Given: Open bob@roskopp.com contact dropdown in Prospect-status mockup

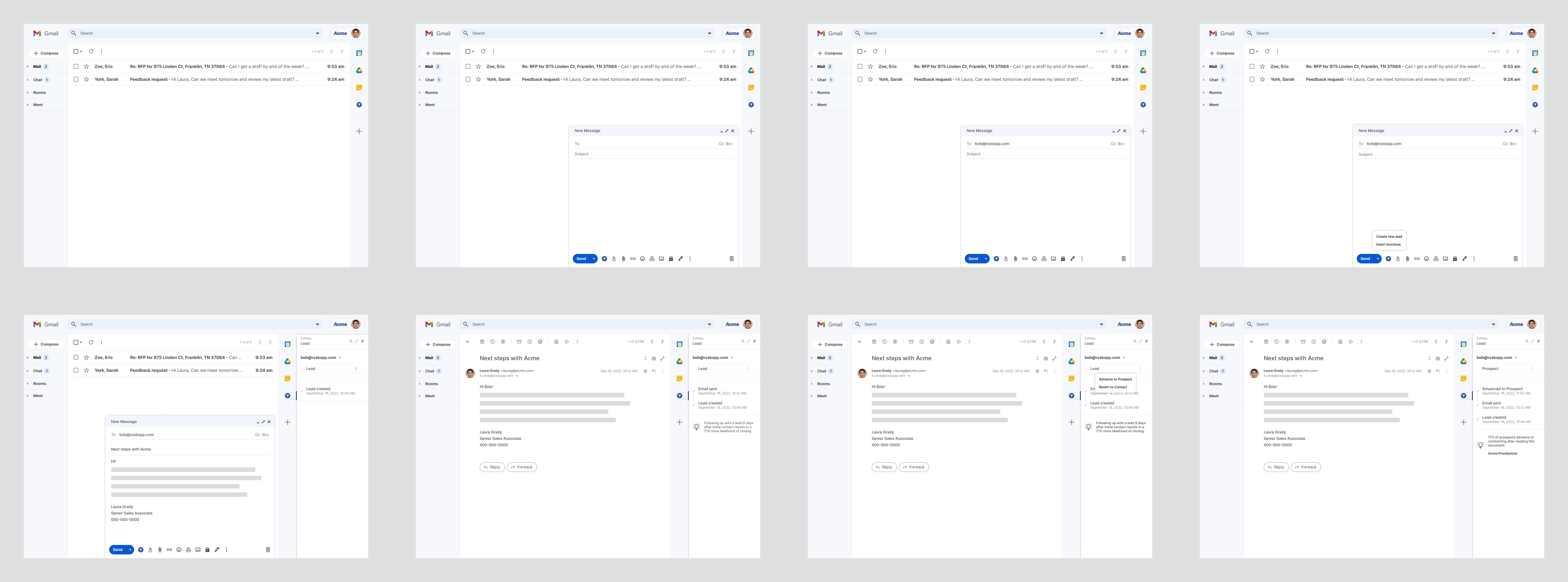Looking at the screenshot, I should (x=1516, y=358).
